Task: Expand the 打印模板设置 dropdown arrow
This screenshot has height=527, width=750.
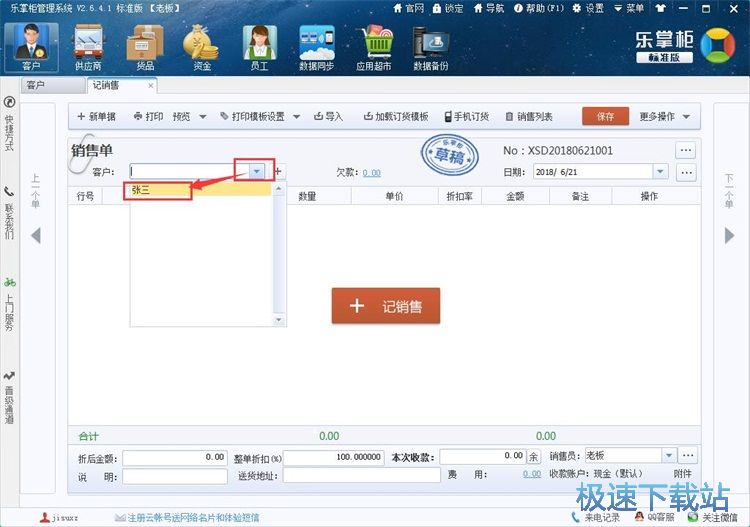Action: (297, 117)
